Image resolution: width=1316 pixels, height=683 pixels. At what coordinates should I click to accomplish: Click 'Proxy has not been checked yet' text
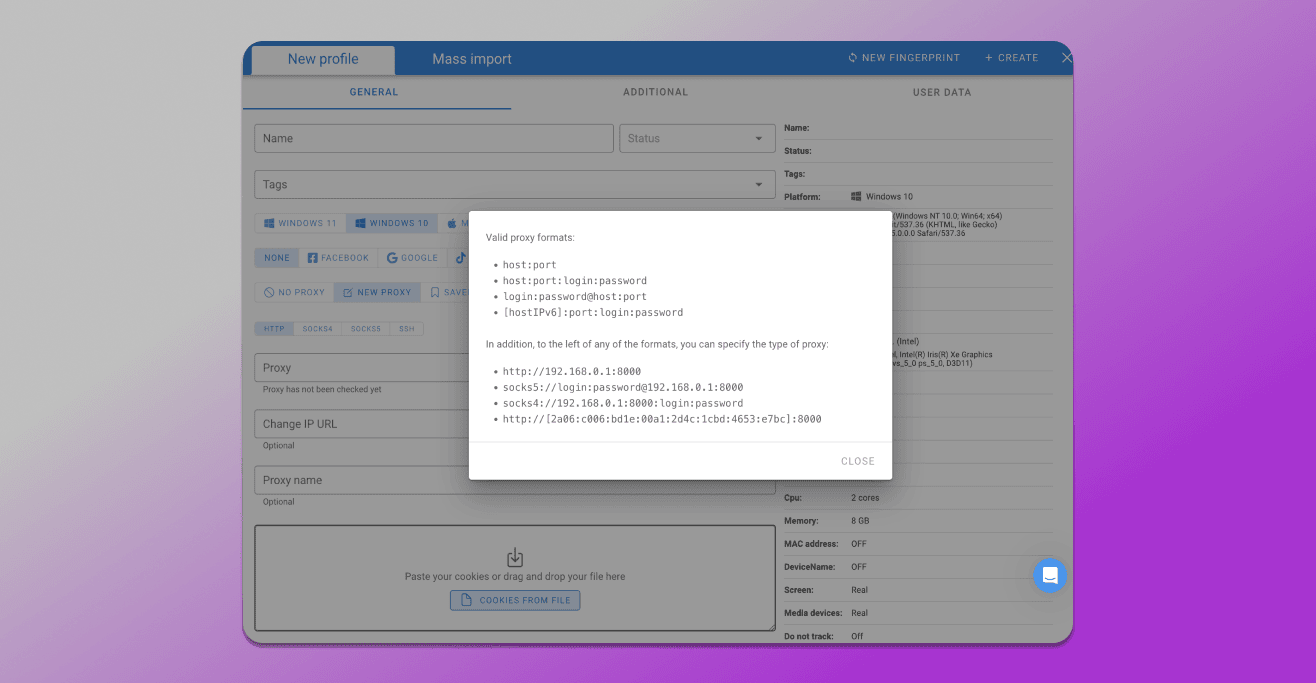[x=322, y=390]
